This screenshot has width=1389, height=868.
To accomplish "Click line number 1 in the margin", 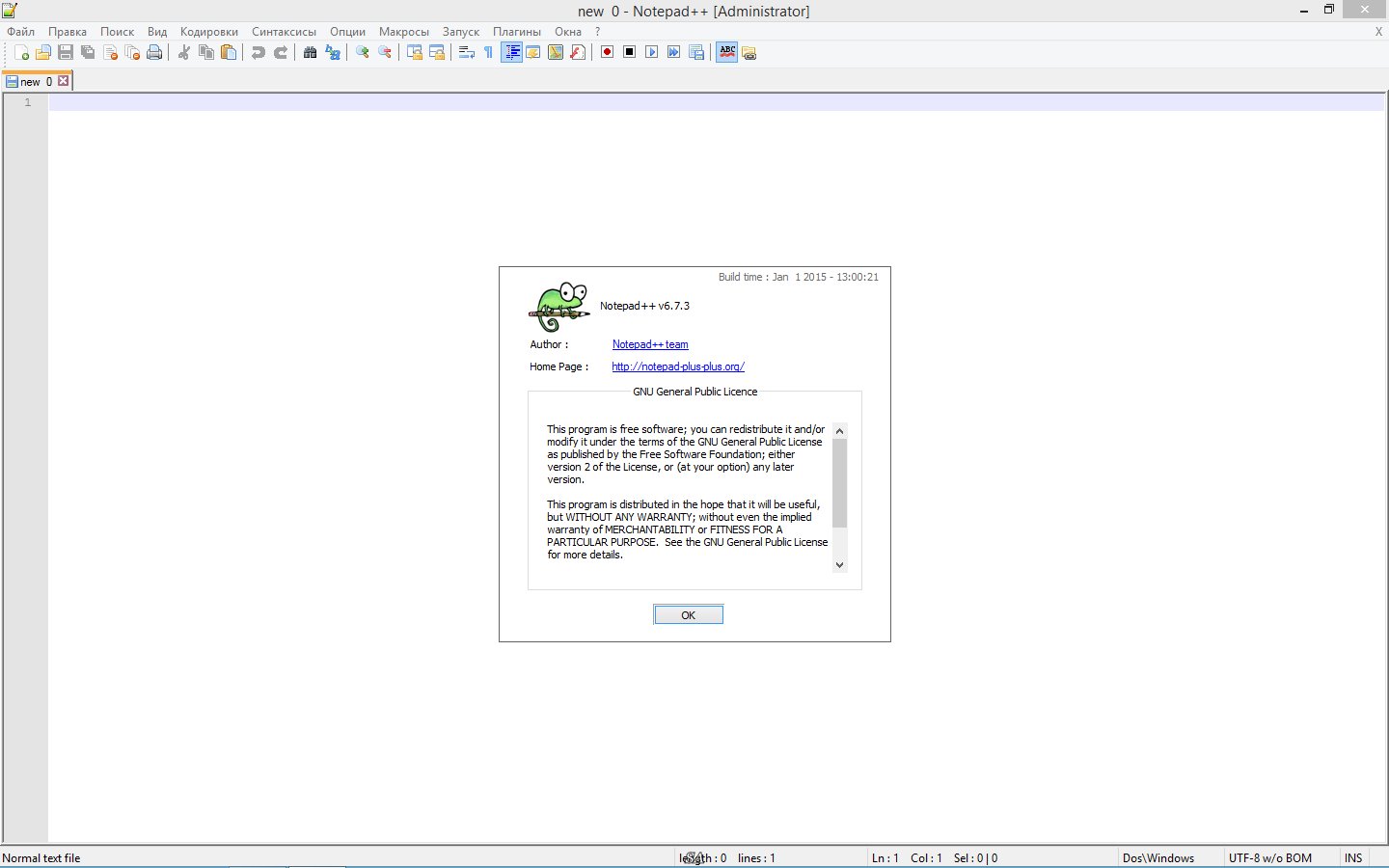I will click(28, 102).
